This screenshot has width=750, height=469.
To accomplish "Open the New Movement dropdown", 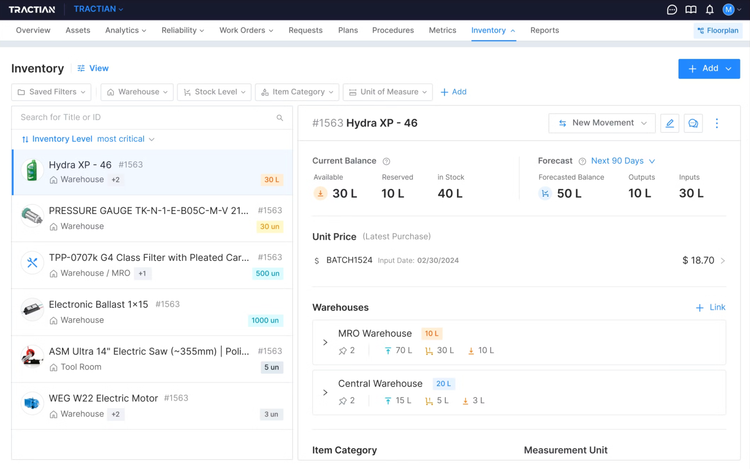I will [602, 123].
